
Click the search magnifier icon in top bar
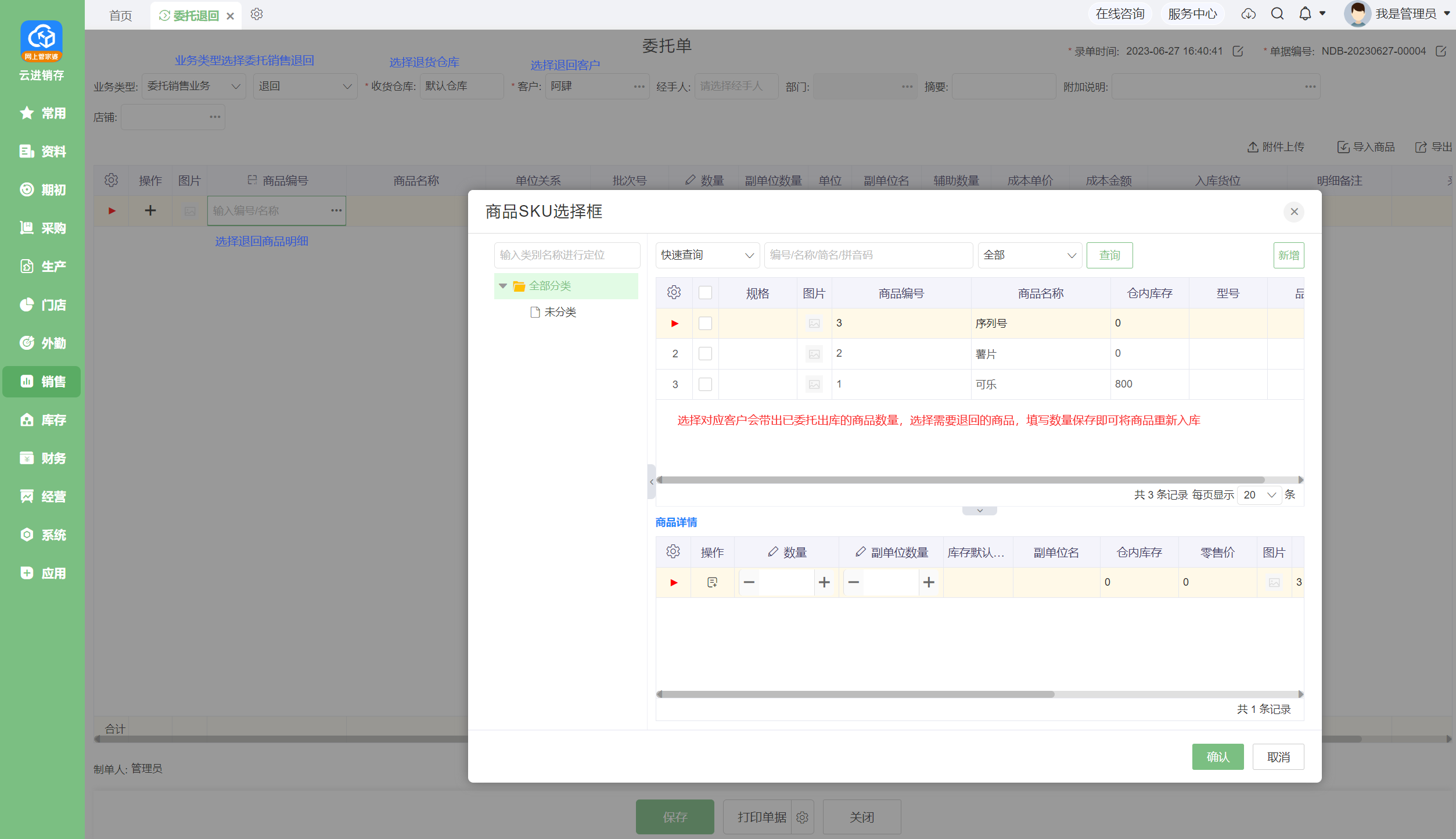point(1277,14)
